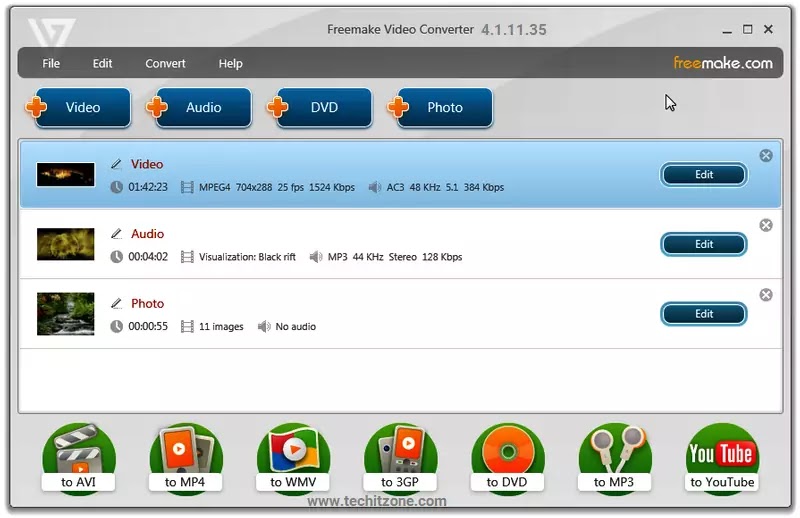Click the Freemake logo in title bar
Image resolution: width=800 pixels, height=518 pixels.
coord(52,32)
